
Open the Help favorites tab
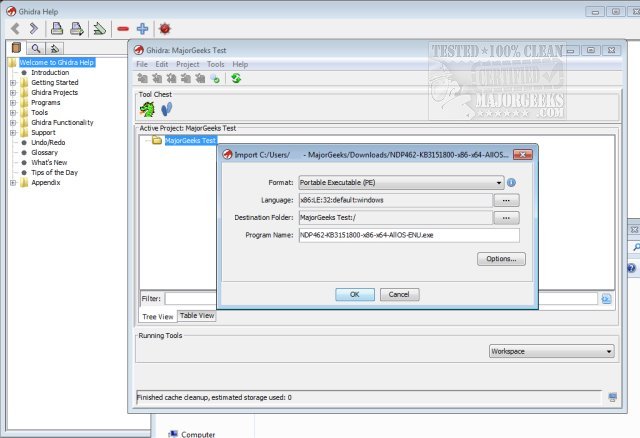[x=54, y=49]
